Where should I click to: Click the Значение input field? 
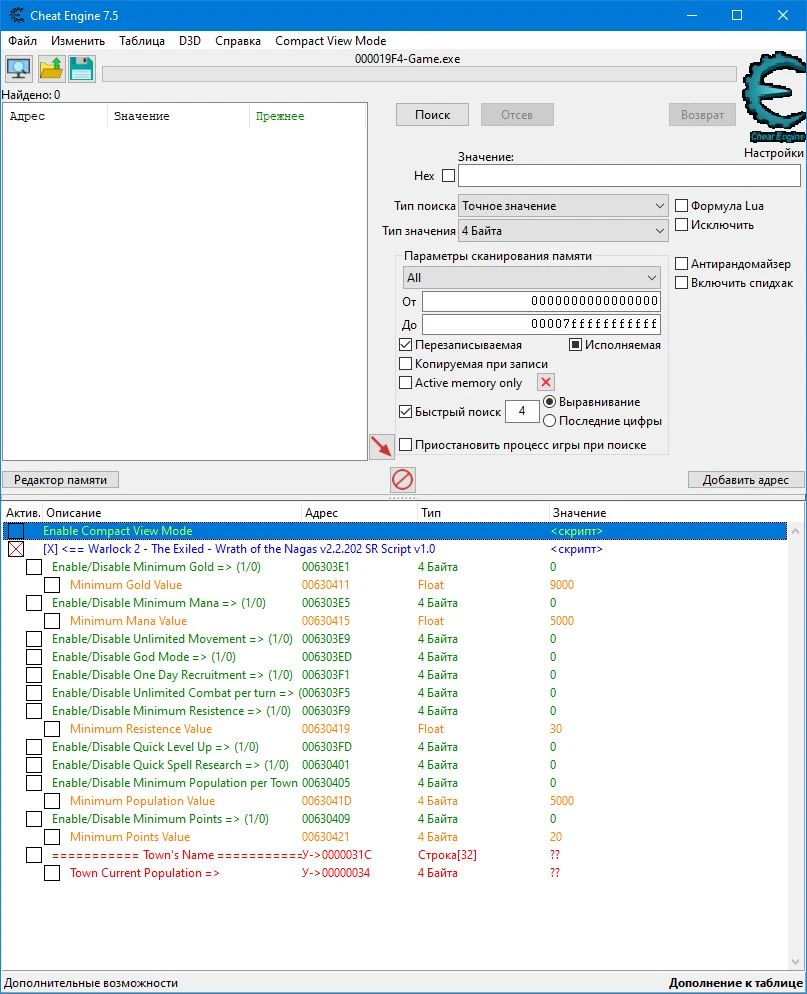(x=629, y=176)
